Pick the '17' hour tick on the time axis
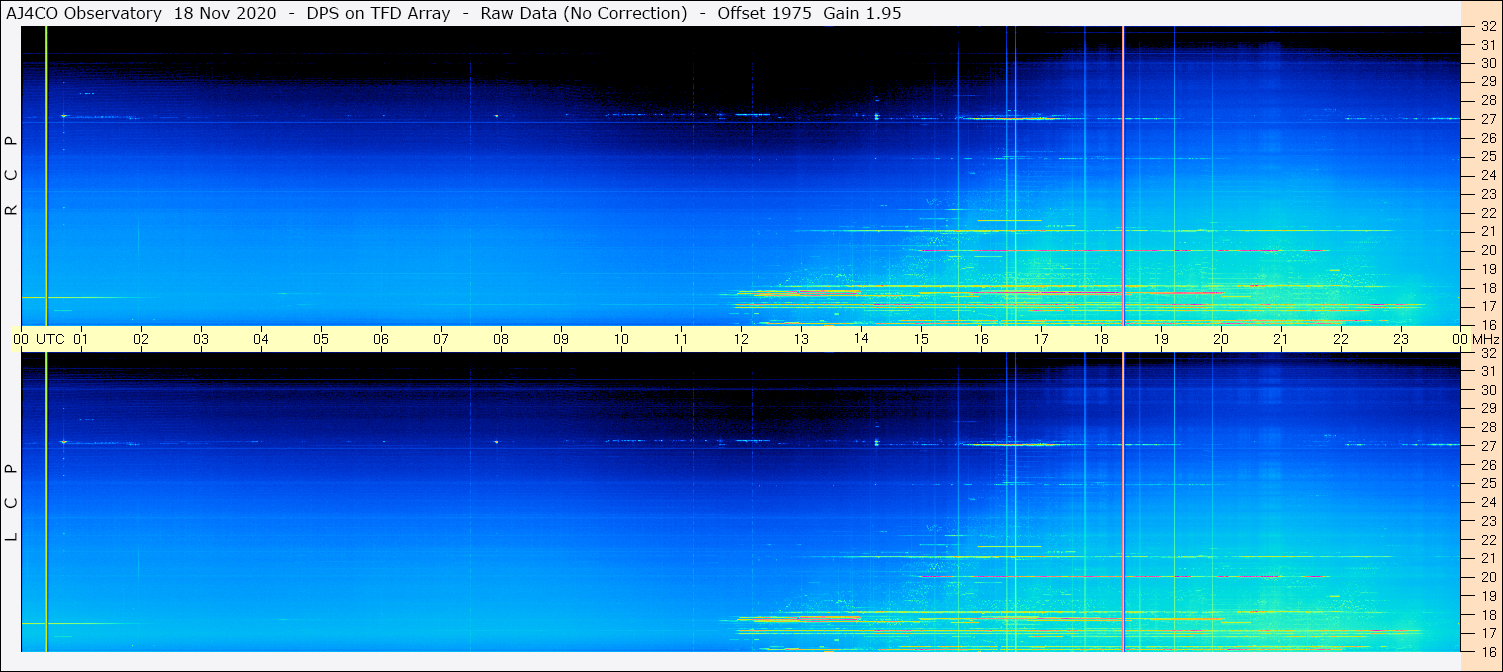This screenshot has height=672, width=1503. pos(1041,339)
